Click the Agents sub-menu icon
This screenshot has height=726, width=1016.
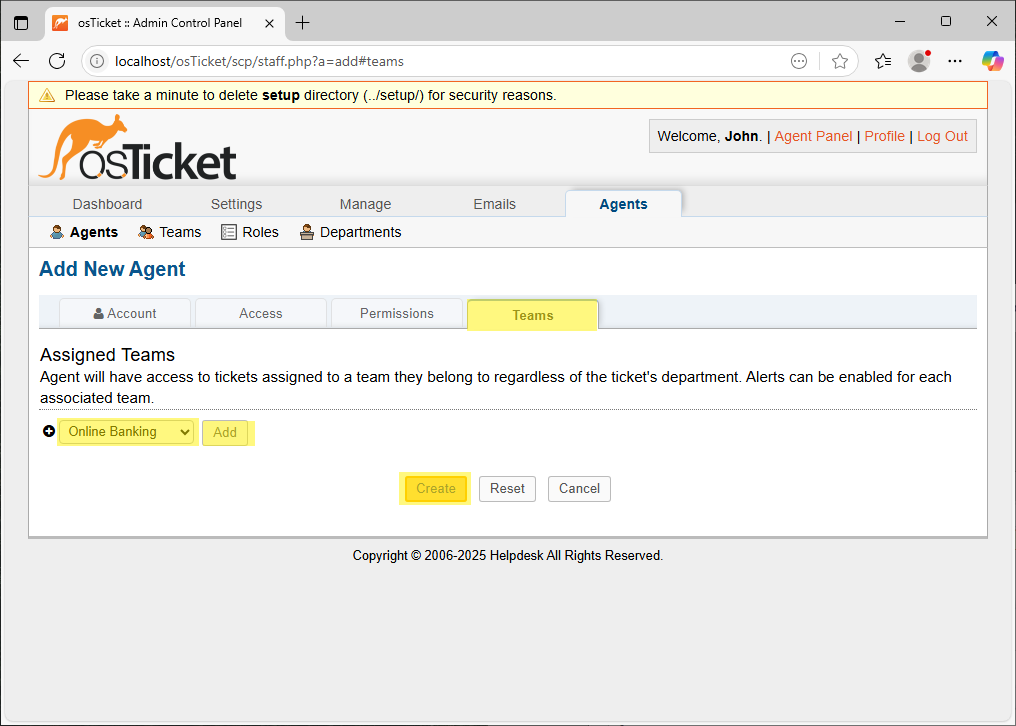point(57,232)
